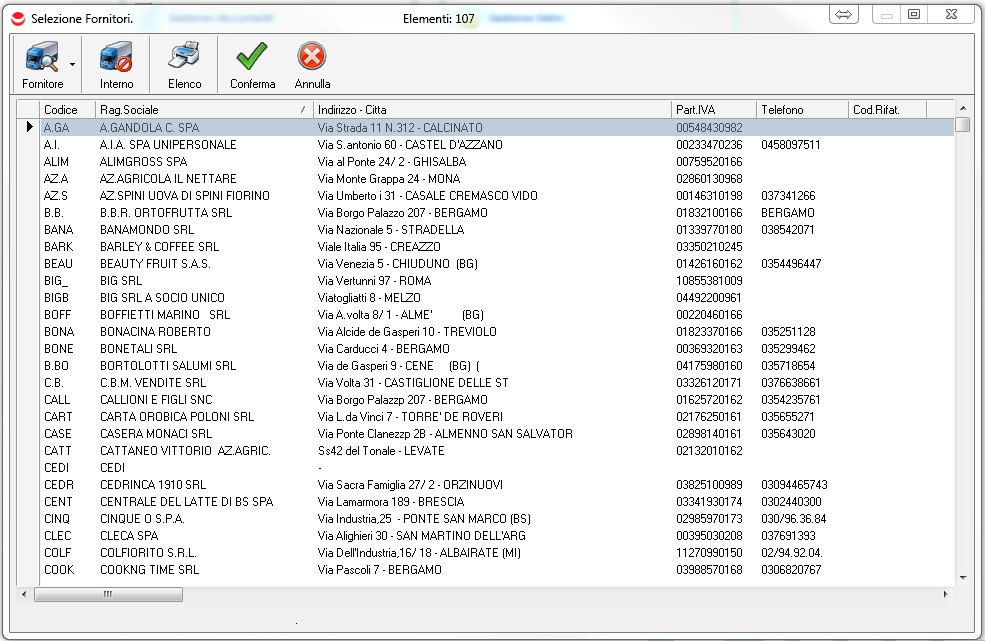Click row selector of A.GANDOLA C. SPA
This screenshot has width=985, height=641.
(29, 128)
